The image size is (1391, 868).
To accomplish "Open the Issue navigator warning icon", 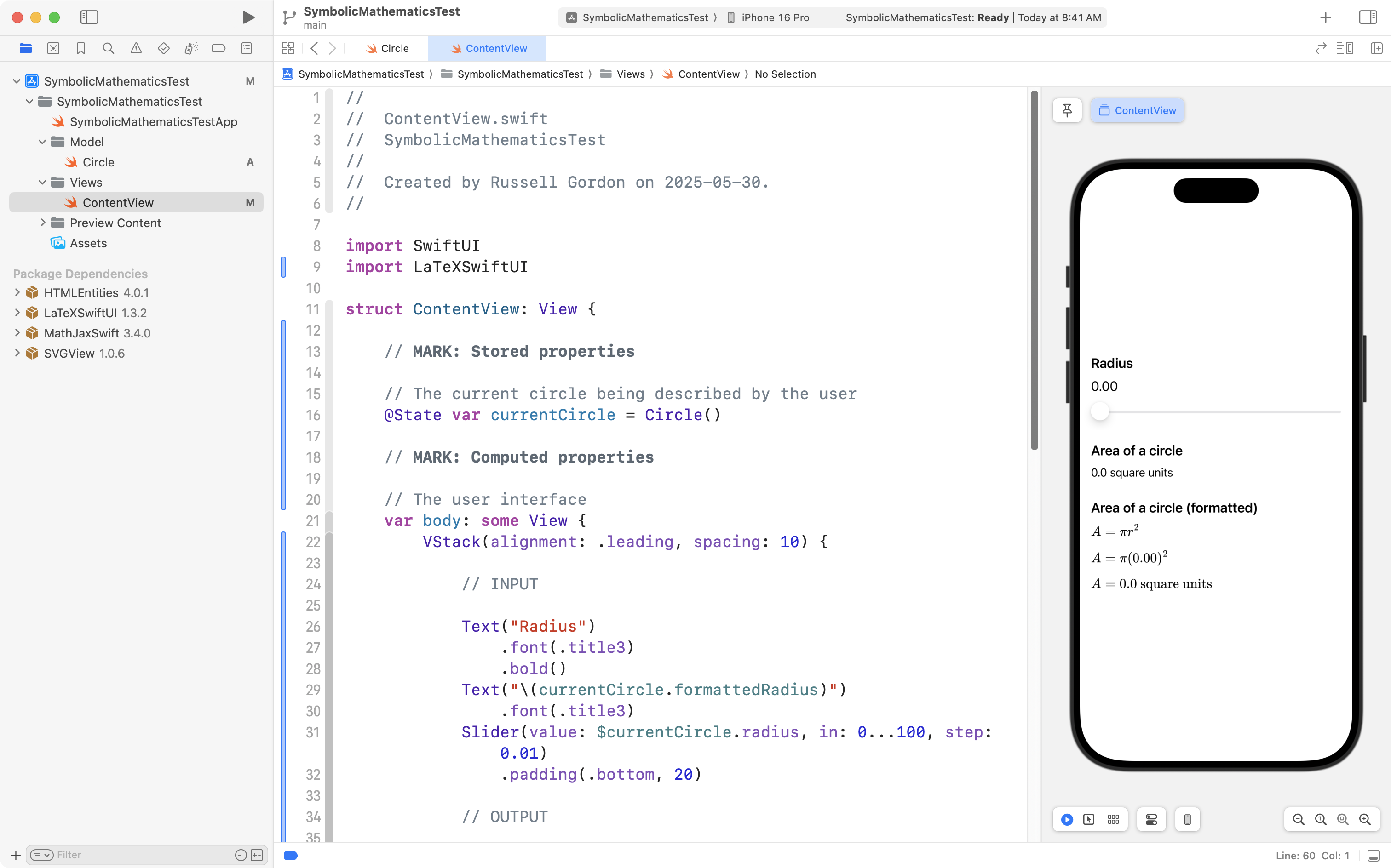I will tap(136, 48).
